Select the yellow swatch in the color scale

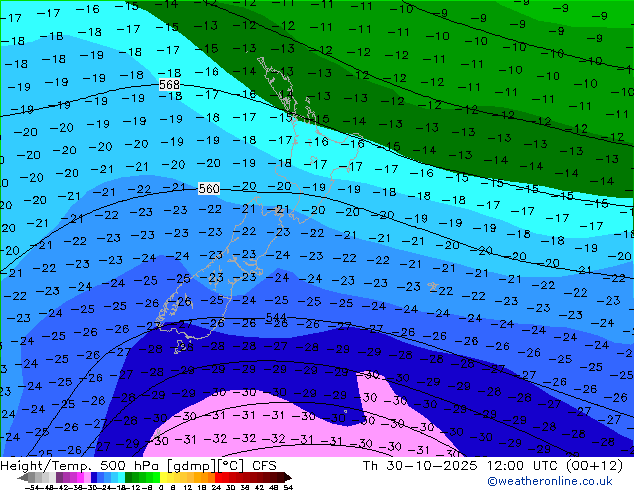tap(163, 477)
